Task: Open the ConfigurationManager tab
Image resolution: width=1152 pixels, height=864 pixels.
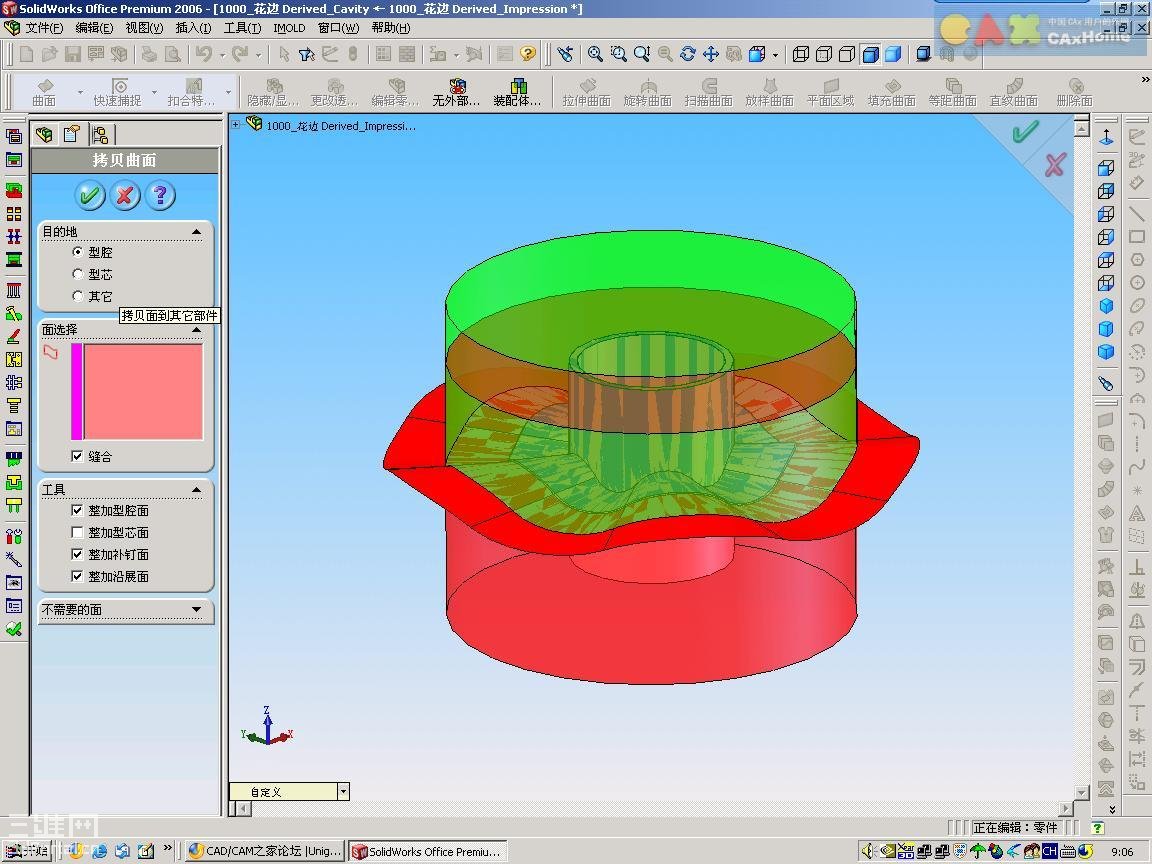Action: [x=100, y=134]
